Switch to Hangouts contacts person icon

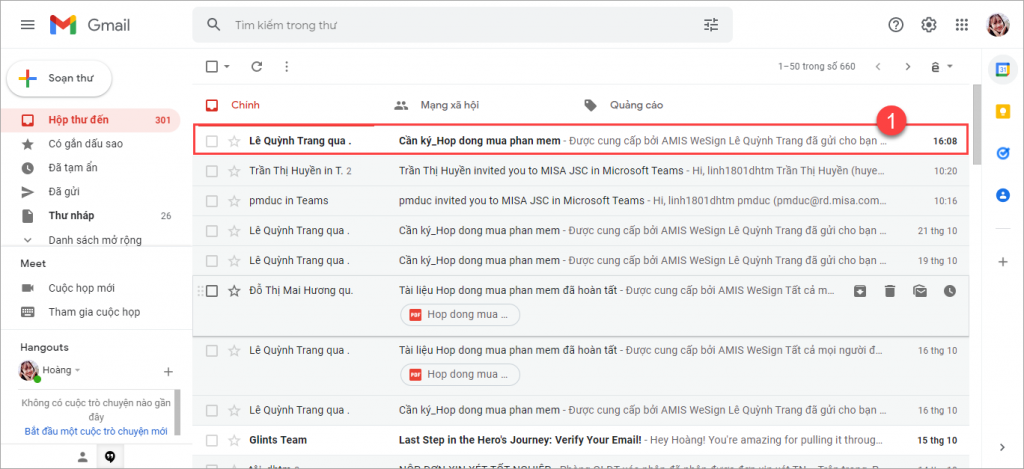[82, 457]
